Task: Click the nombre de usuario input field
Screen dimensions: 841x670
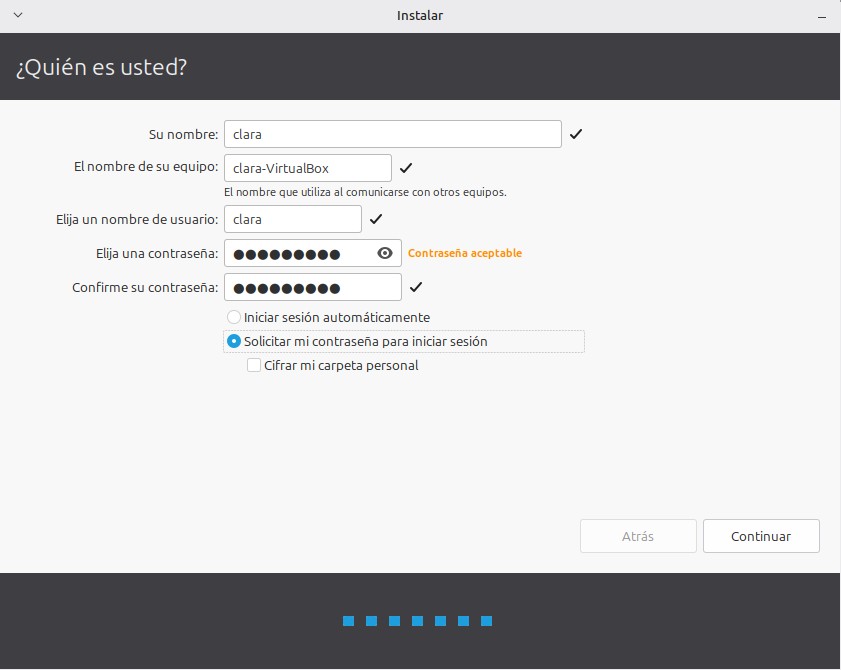Action: click(x=292, y=219)
